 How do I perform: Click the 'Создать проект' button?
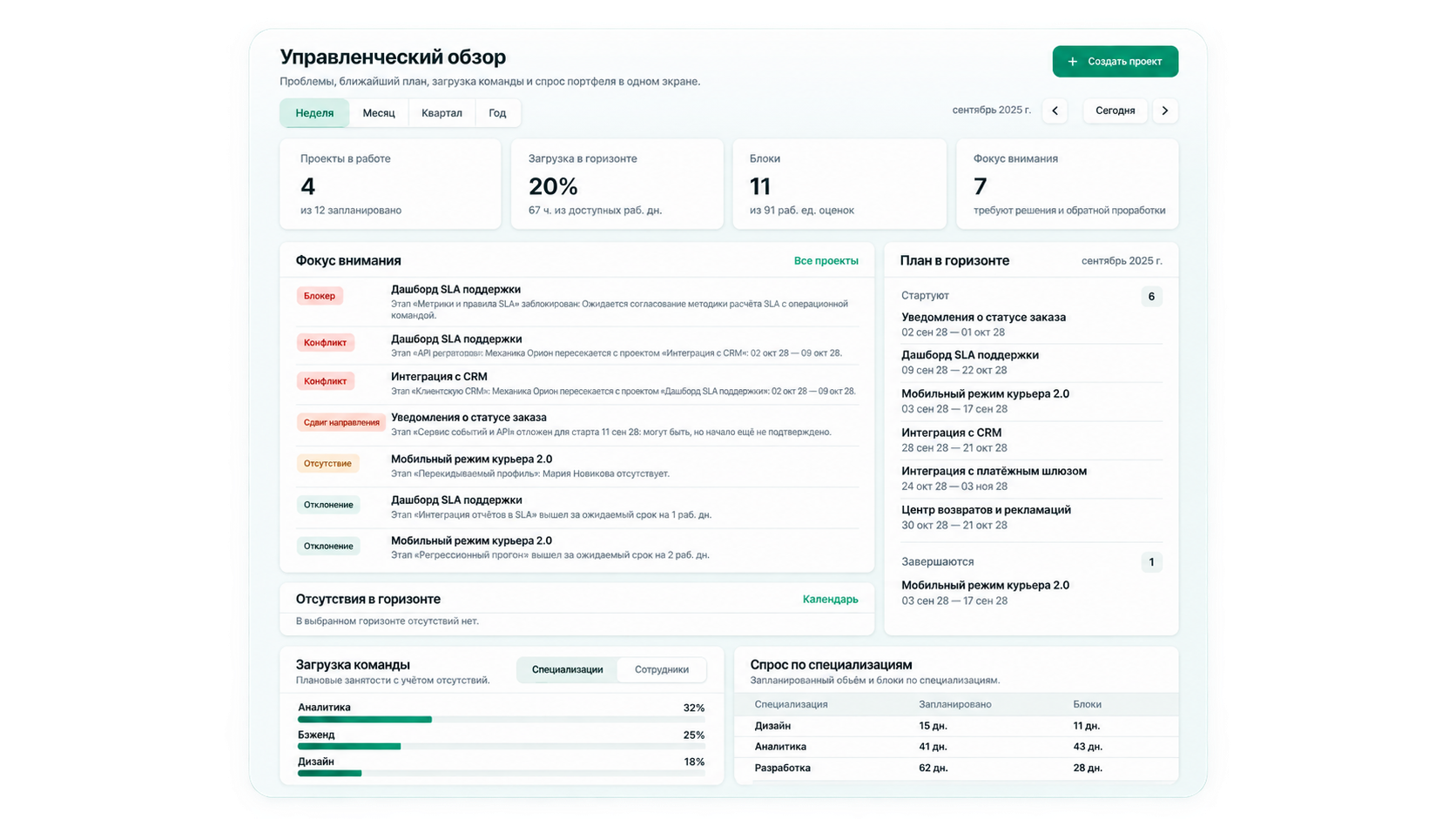(x=1115, y=62)
